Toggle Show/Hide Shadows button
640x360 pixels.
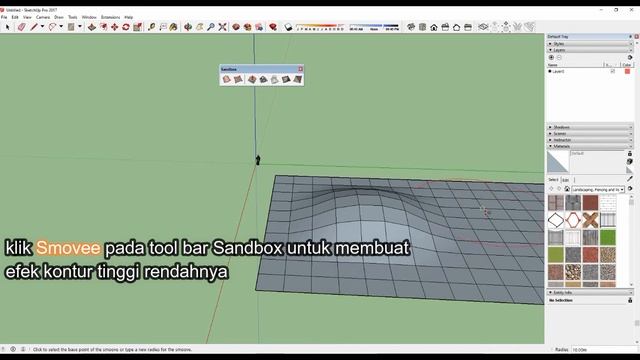pyautogui.click(x=289, y=27)
